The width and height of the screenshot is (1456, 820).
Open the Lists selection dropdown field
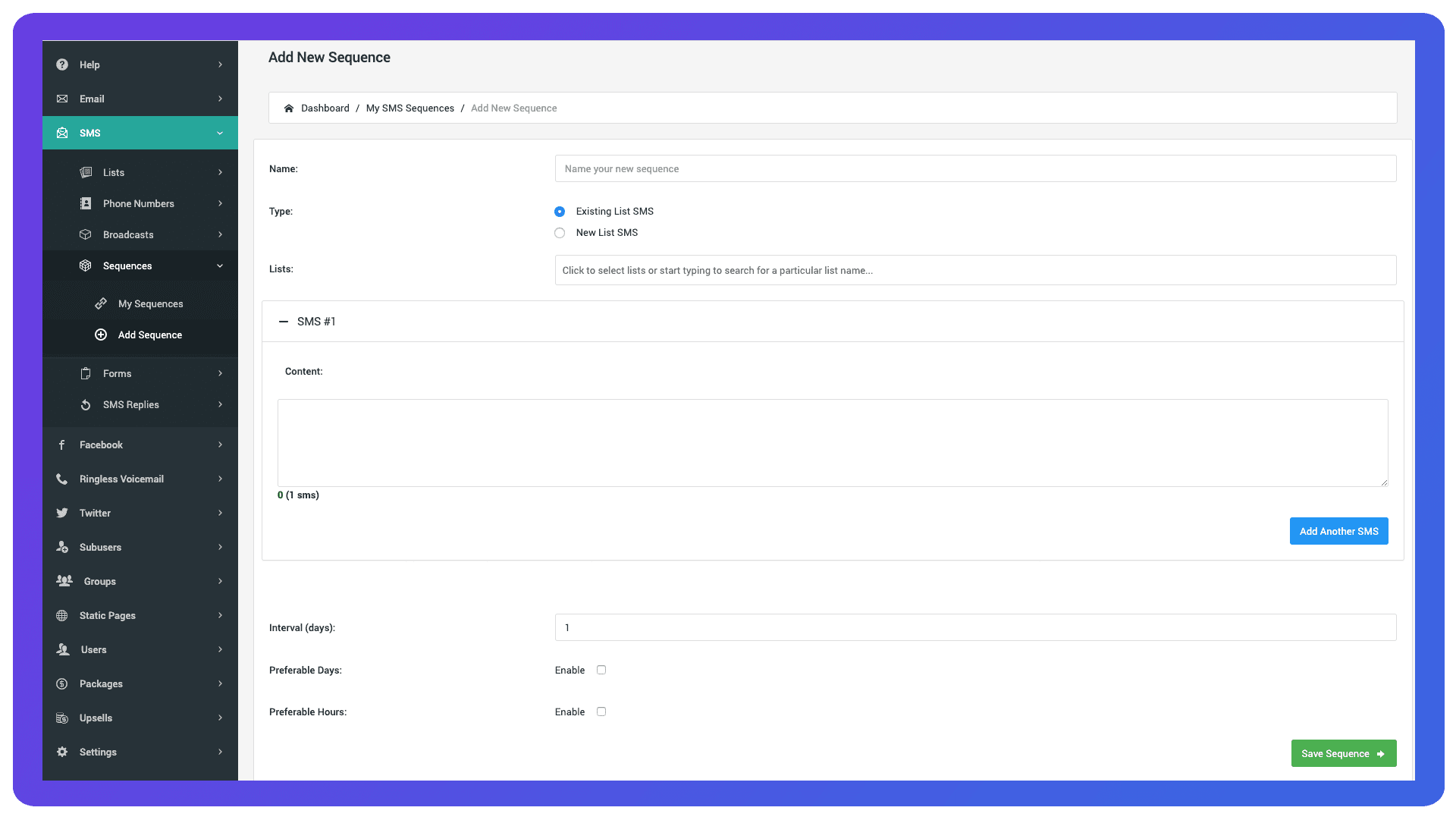975,270
